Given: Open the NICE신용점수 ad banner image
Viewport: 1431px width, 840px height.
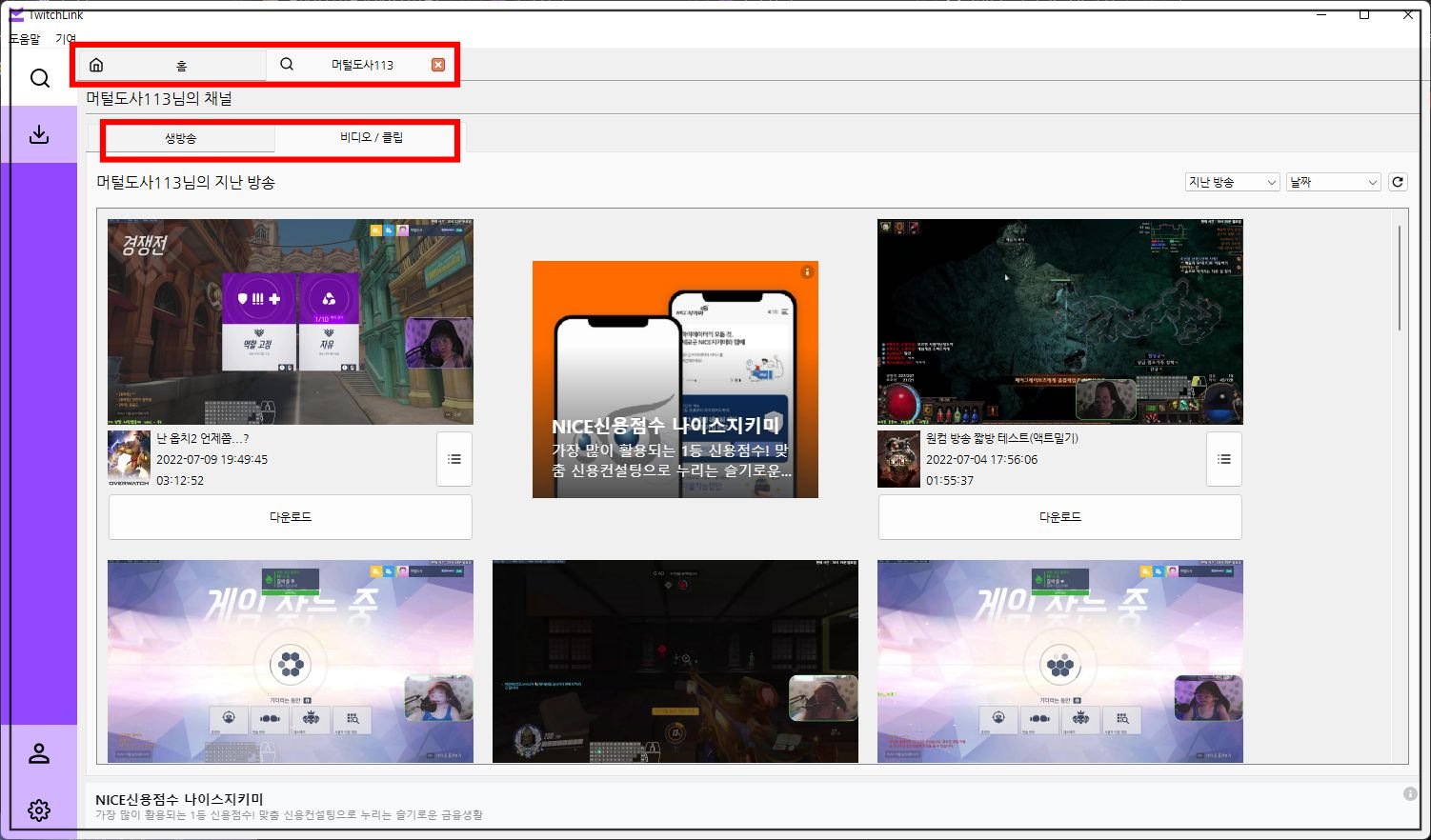Looking at the screenshot, I should [x=675, y=379].
